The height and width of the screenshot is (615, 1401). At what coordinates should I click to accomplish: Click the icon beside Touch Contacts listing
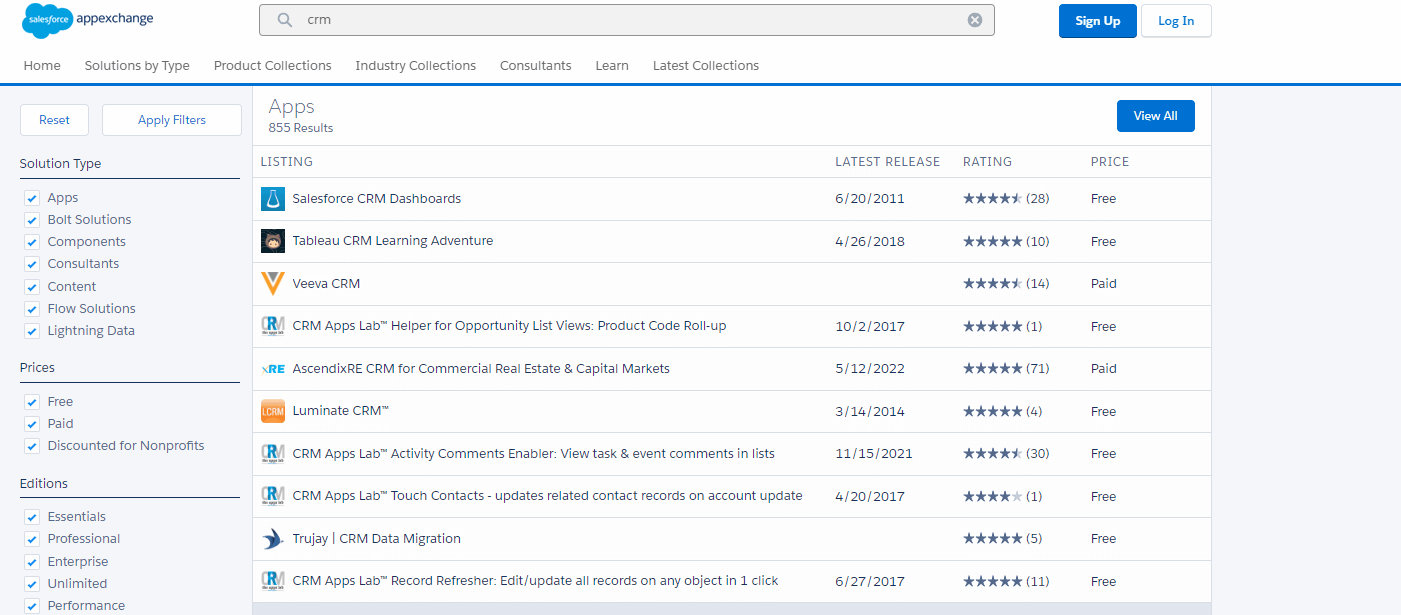click(x=273, y=496)
